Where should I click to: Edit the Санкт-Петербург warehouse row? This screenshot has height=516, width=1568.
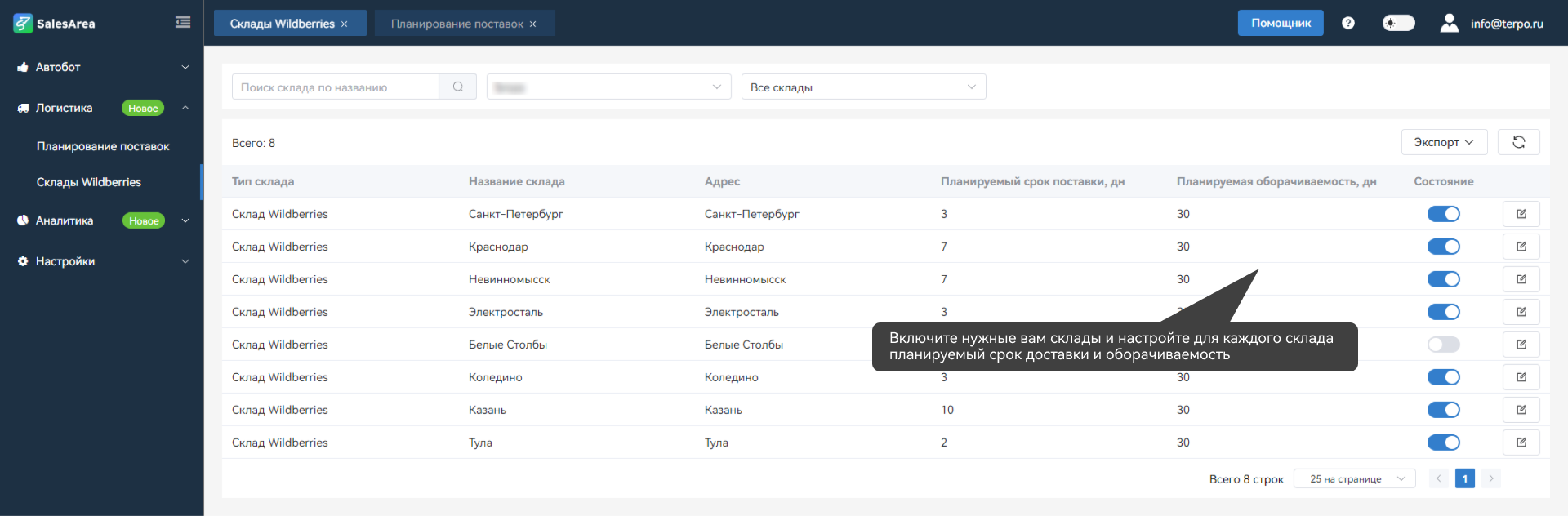pyautogui.click(x=1521, y=214)
